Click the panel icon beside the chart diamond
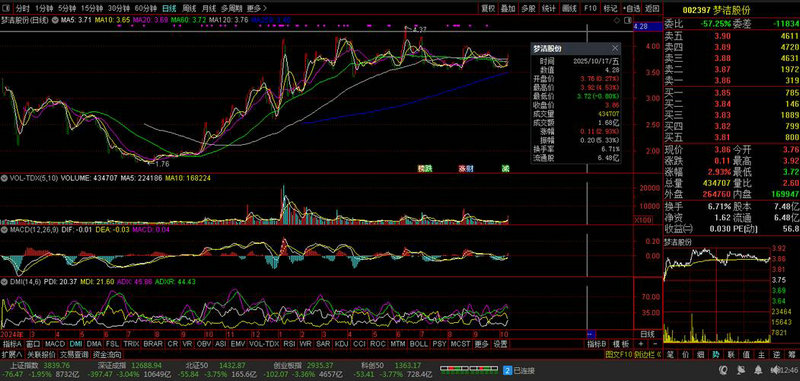Screen dimensions: 800x381 [627, 20]
